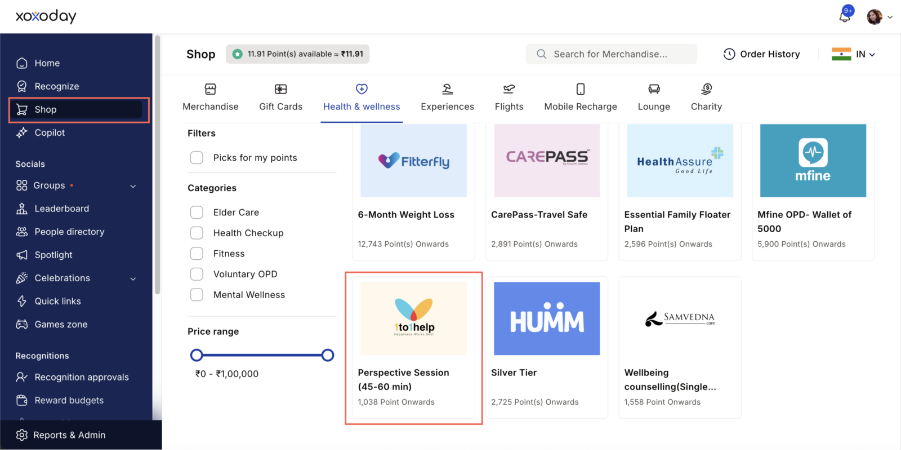Click the Gift Cards category icon
Image resolution: width=901 pixels, height=450 pixels.
280,89
